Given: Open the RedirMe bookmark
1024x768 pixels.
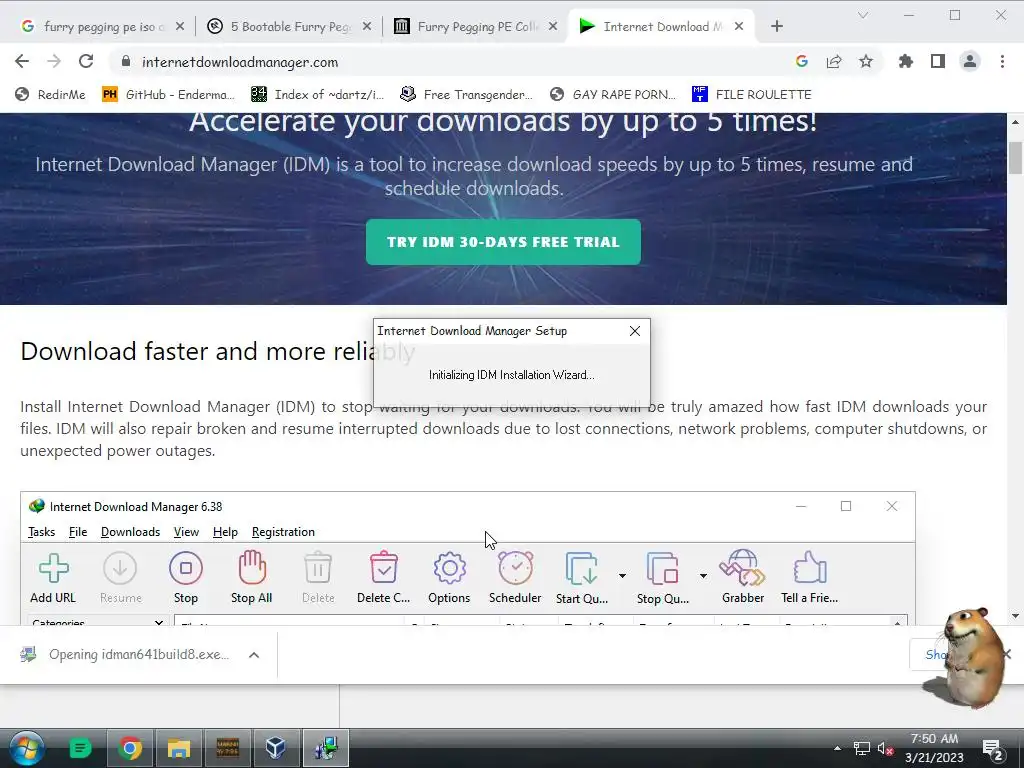Looking at the screenshot, I should [50, 95].
